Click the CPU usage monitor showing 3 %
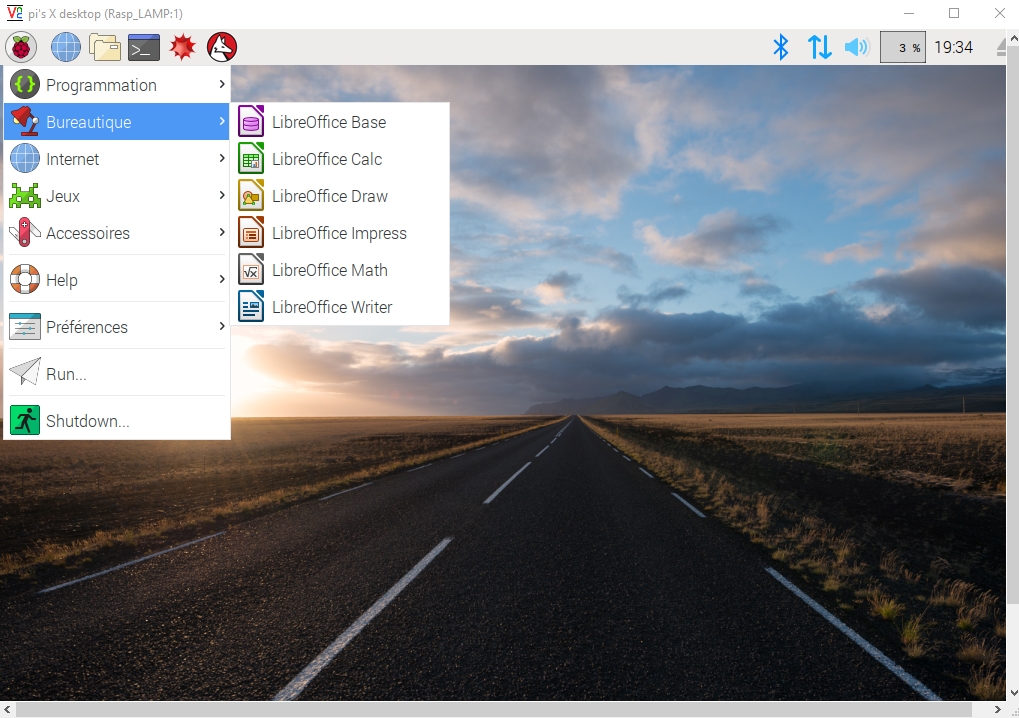 903,47
